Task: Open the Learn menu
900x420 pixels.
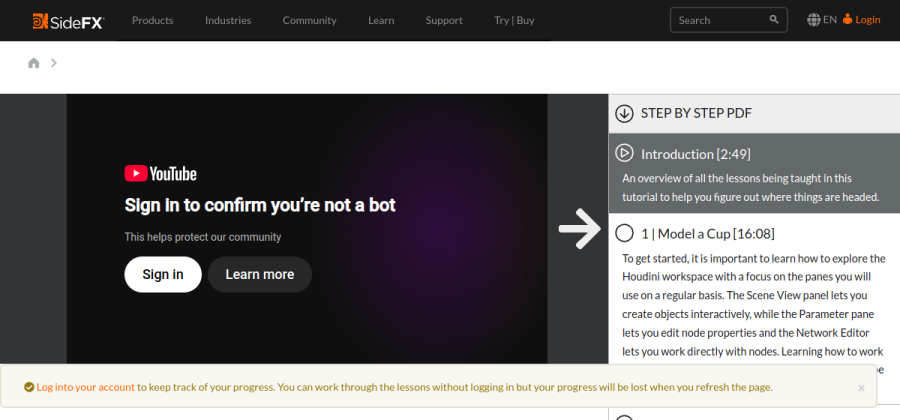Action: tap(381, 20)
